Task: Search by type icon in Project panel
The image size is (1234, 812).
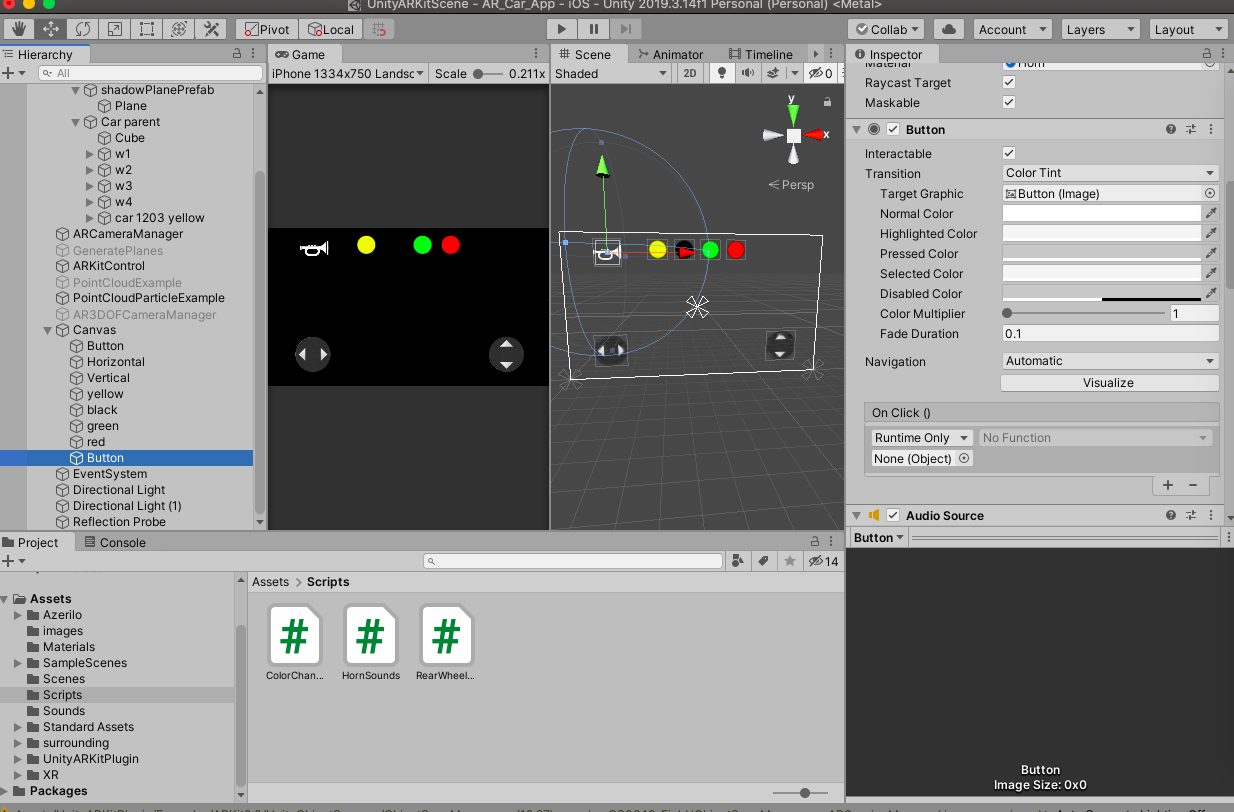Action: pyautogui.click(x=739, y=561)
